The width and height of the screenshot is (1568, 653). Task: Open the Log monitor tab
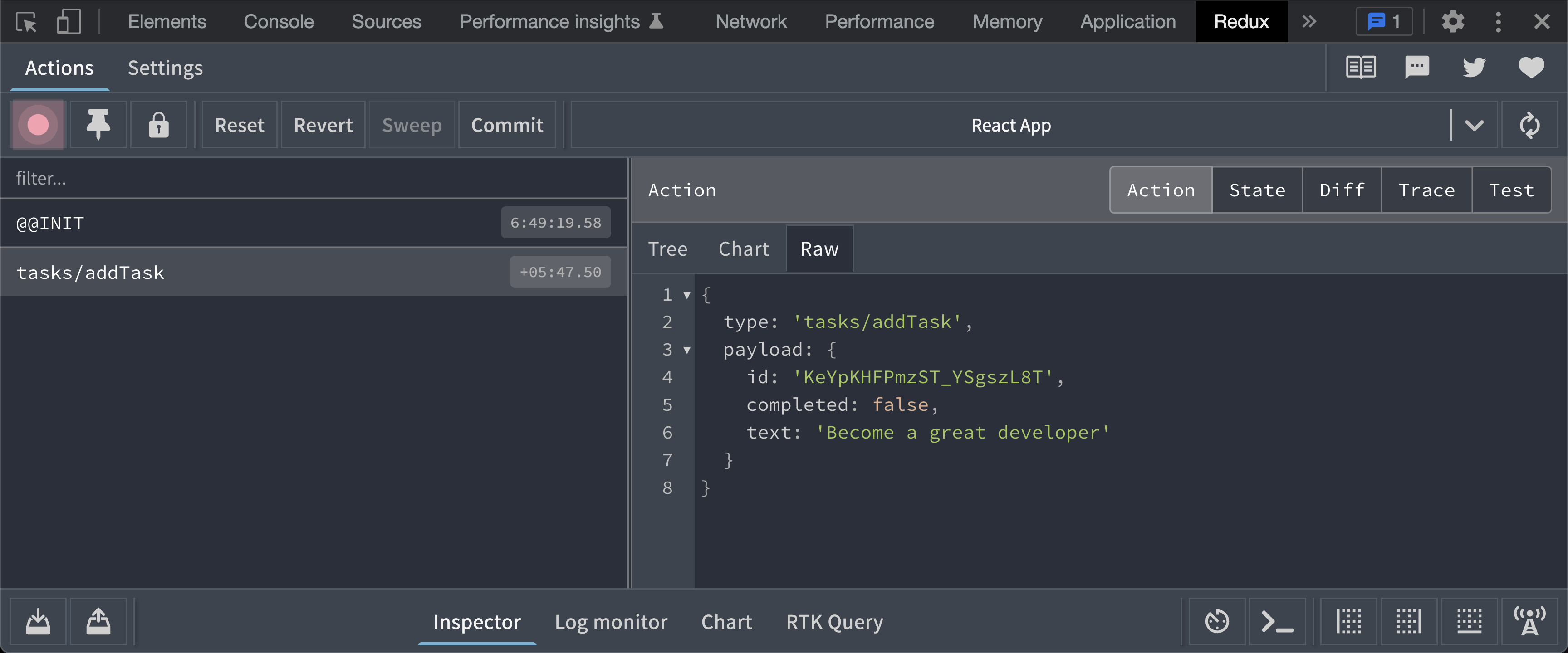[x=611, y=621]
